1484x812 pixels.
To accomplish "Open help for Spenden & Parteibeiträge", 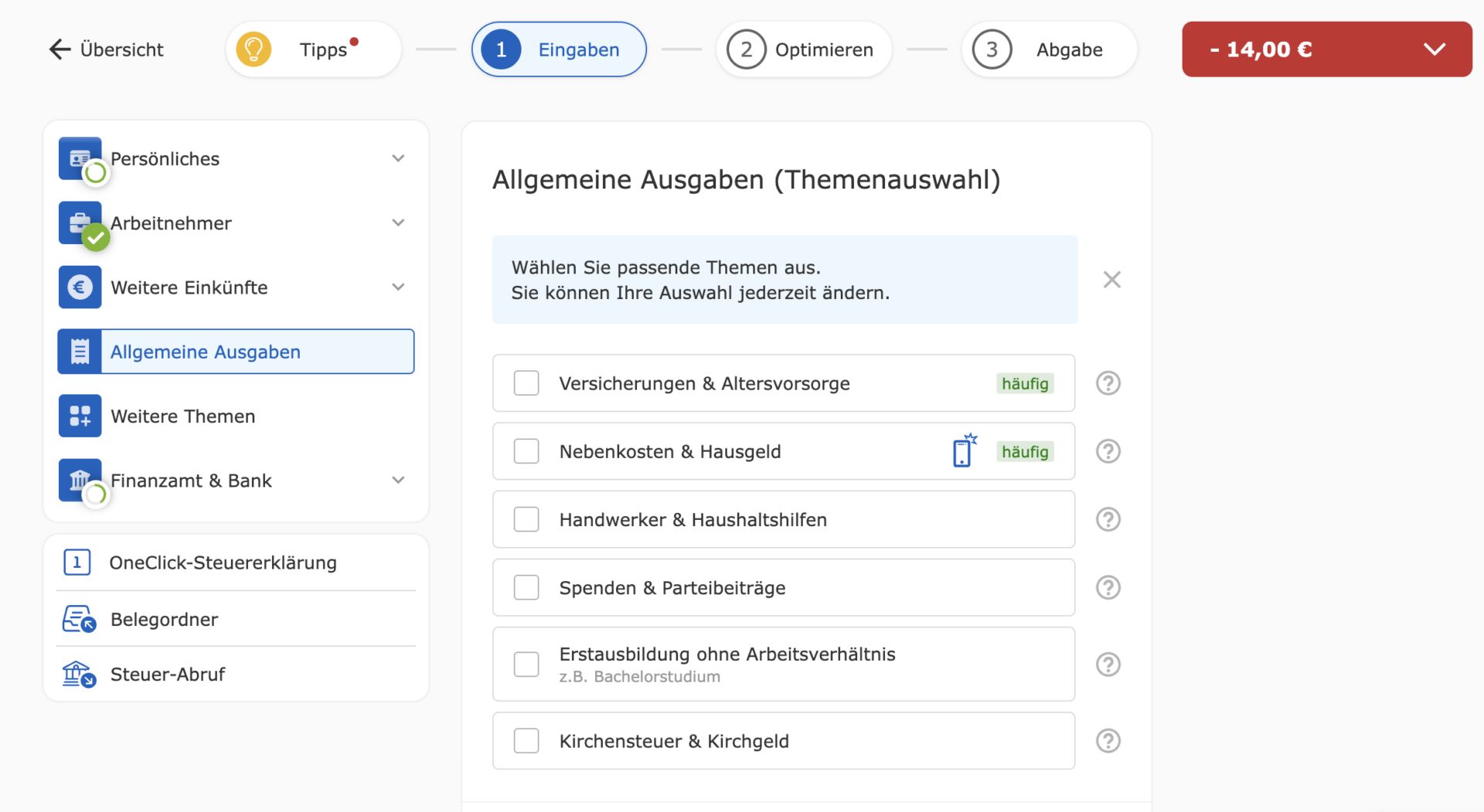I will coord(1108,588).
